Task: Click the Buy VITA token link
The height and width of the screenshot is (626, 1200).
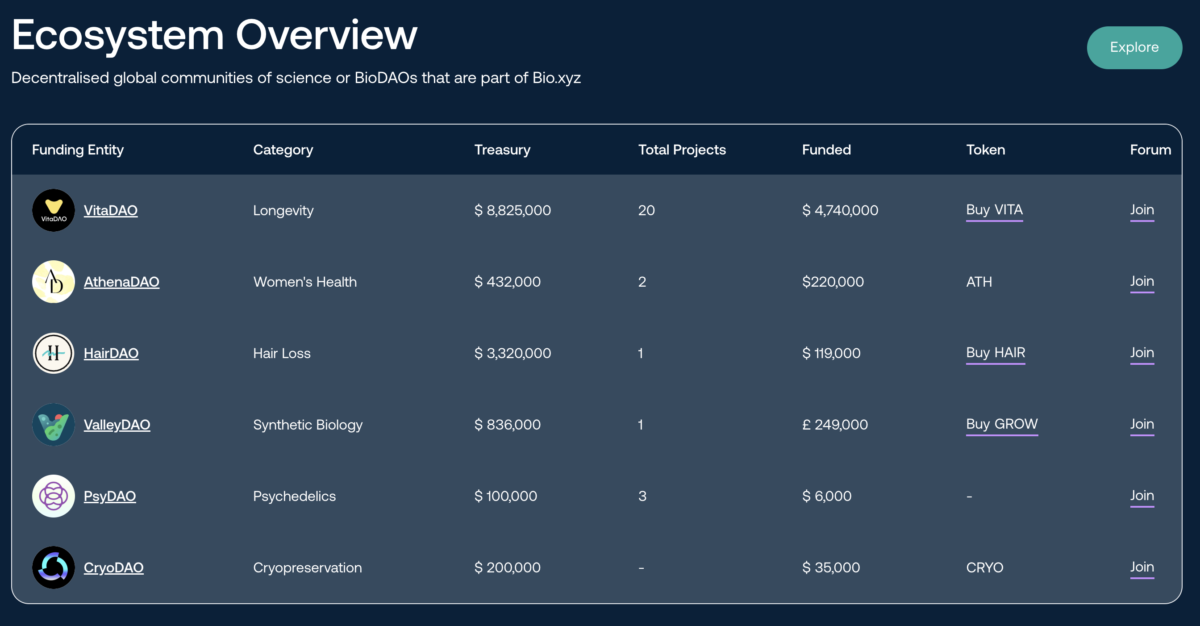Action: click(994, 210)
